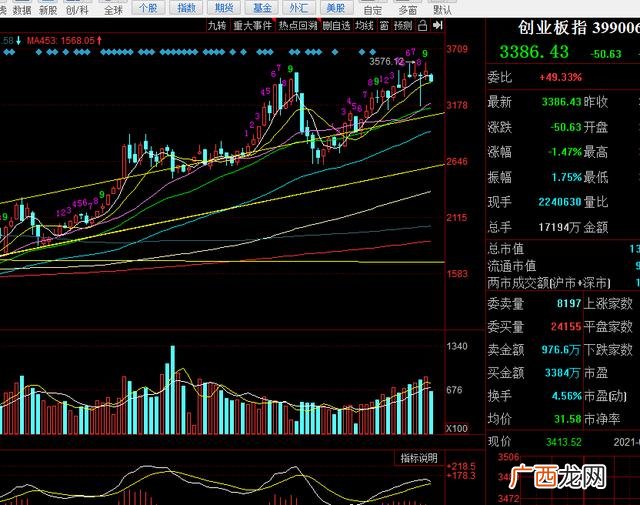
Task: Click the 2646 price axis label
Action: (457, 162)
